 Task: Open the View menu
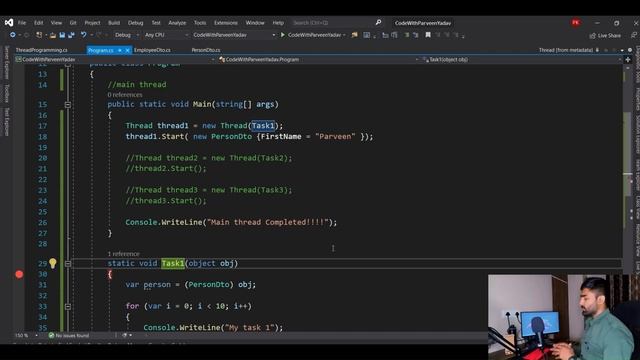pyautogui.click(x=56, y=23)
